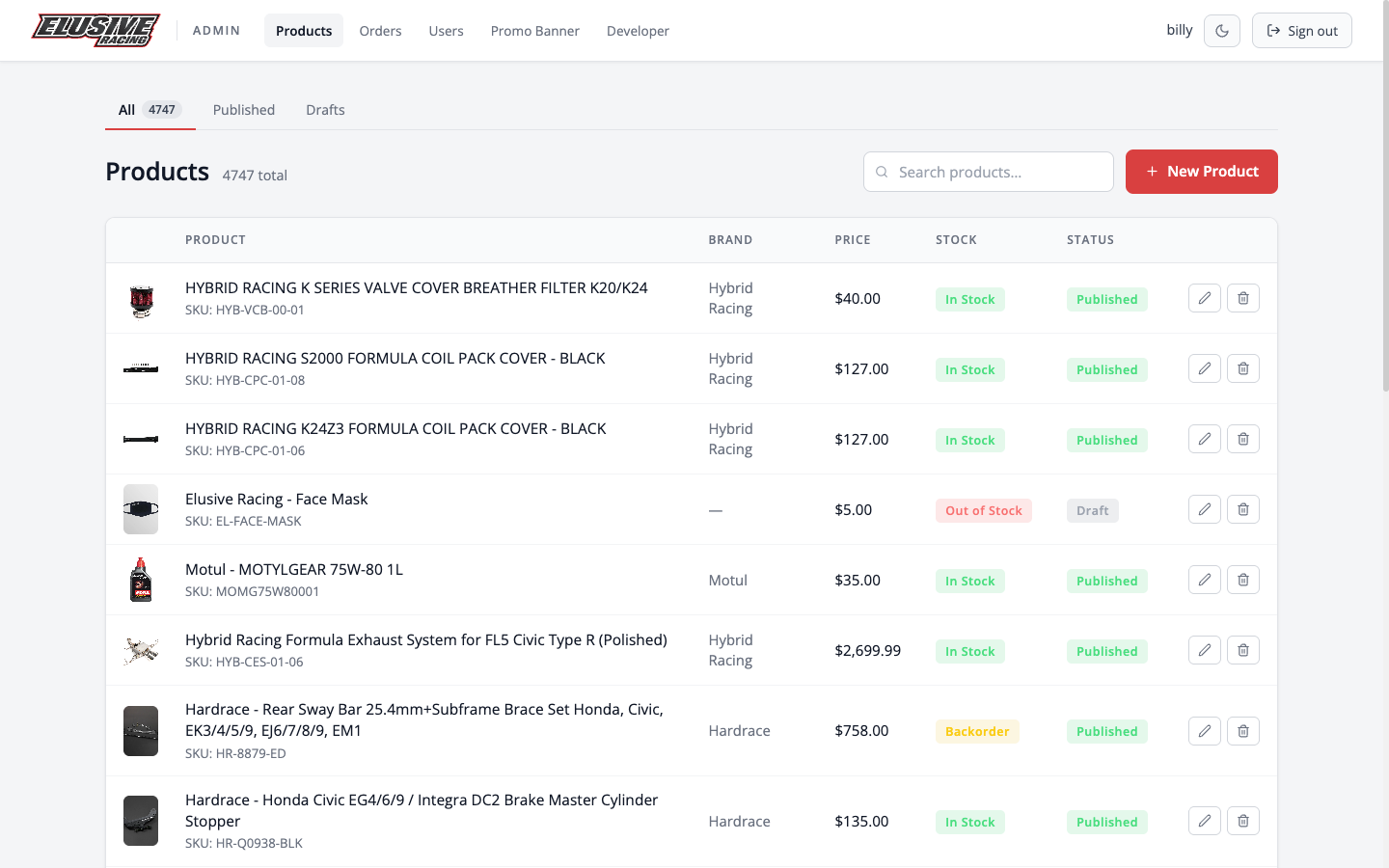Delete the Hardrace Rear Sway Bar product
The height and width of the screenshot is (868, 1389).
coord(1243,731)
